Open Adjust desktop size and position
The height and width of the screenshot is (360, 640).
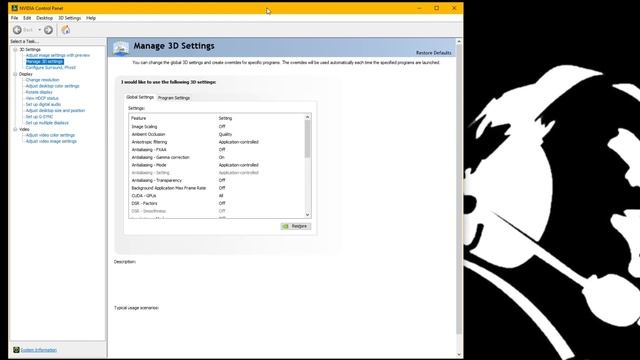tap(56, 110)
